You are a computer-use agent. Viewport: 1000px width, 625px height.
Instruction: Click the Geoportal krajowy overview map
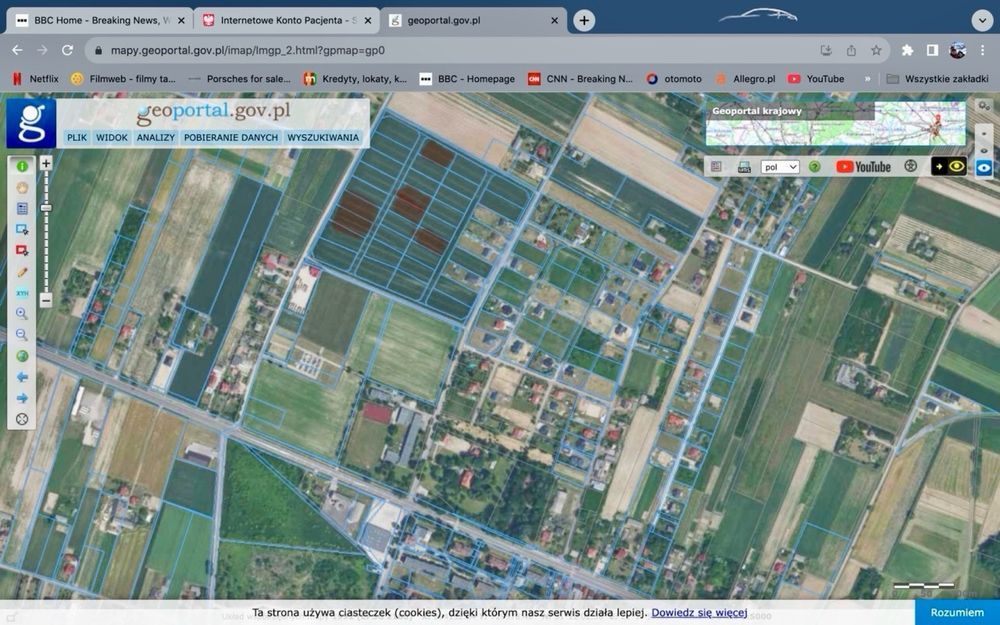click(835, 124)
